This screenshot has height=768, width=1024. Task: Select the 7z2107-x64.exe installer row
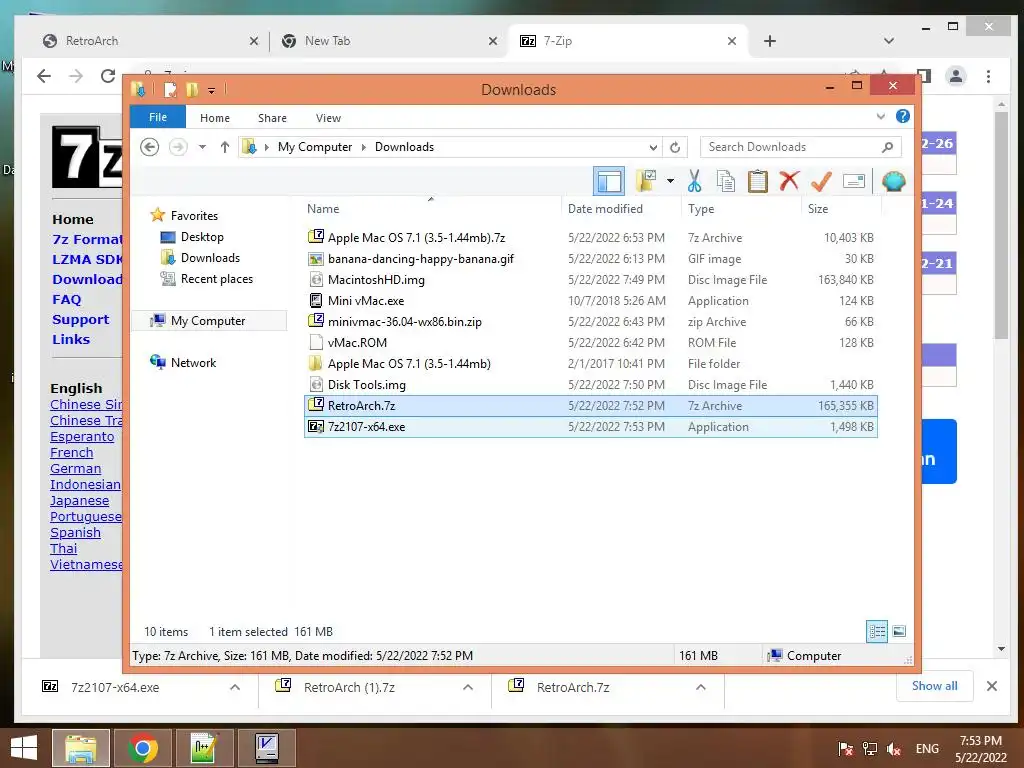[x=590, y=426]
